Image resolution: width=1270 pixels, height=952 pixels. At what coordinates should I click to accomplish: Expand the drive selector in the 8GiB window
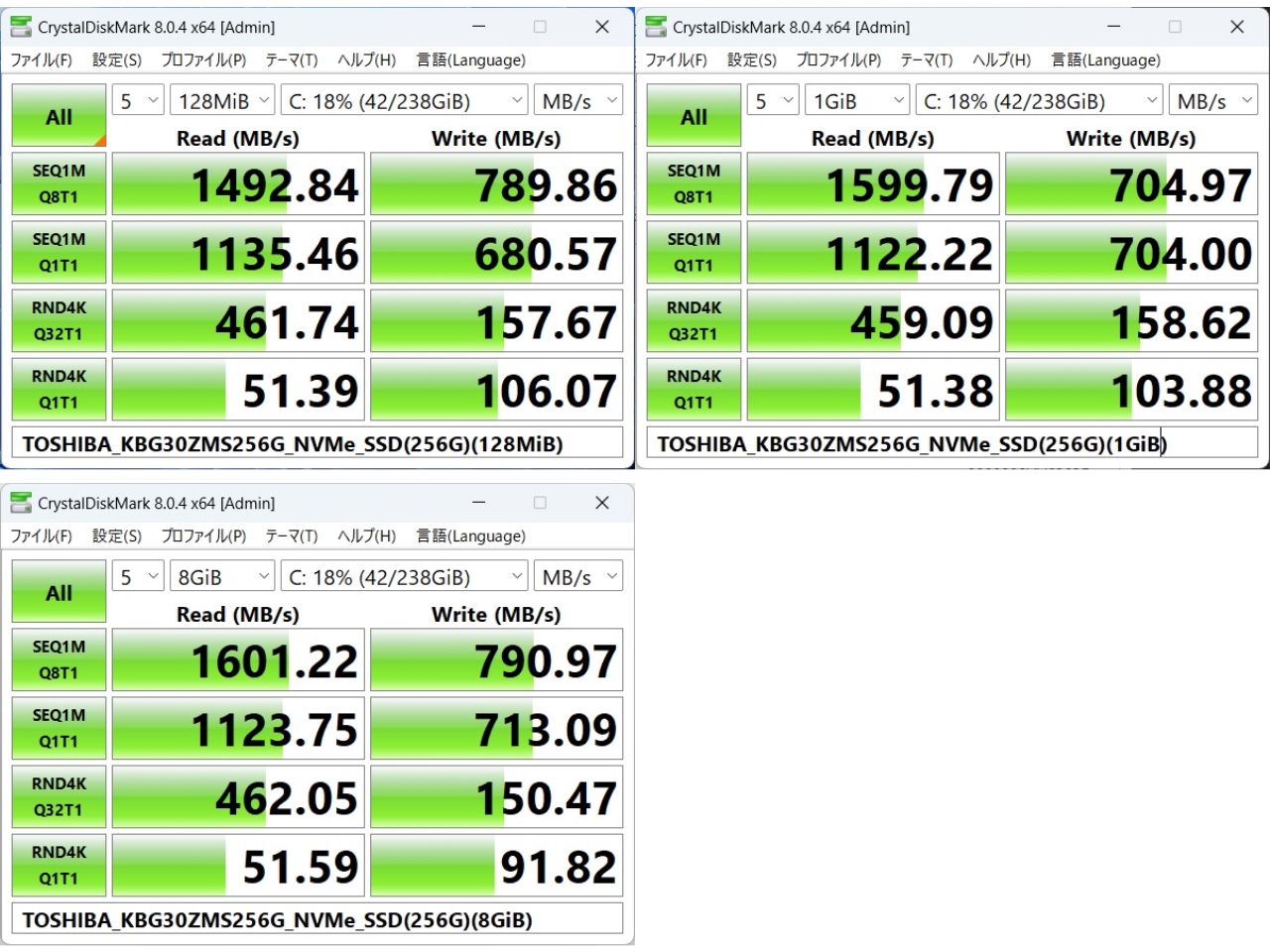pyautogui.click(x=405, y=577)
